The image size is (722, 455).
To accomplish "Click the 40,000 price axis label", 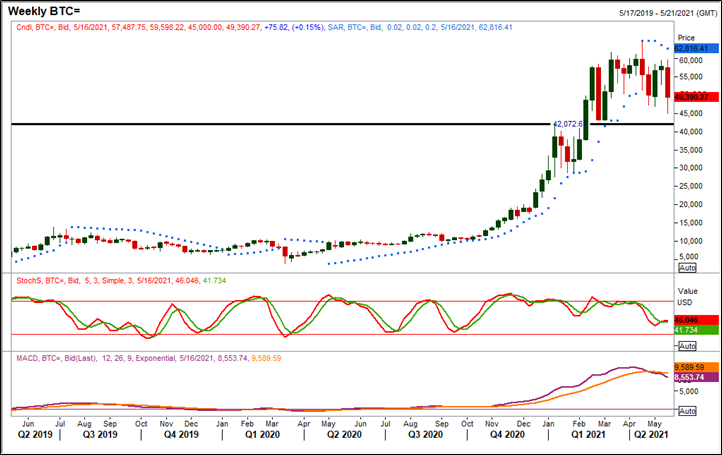I will click(691, 132).
